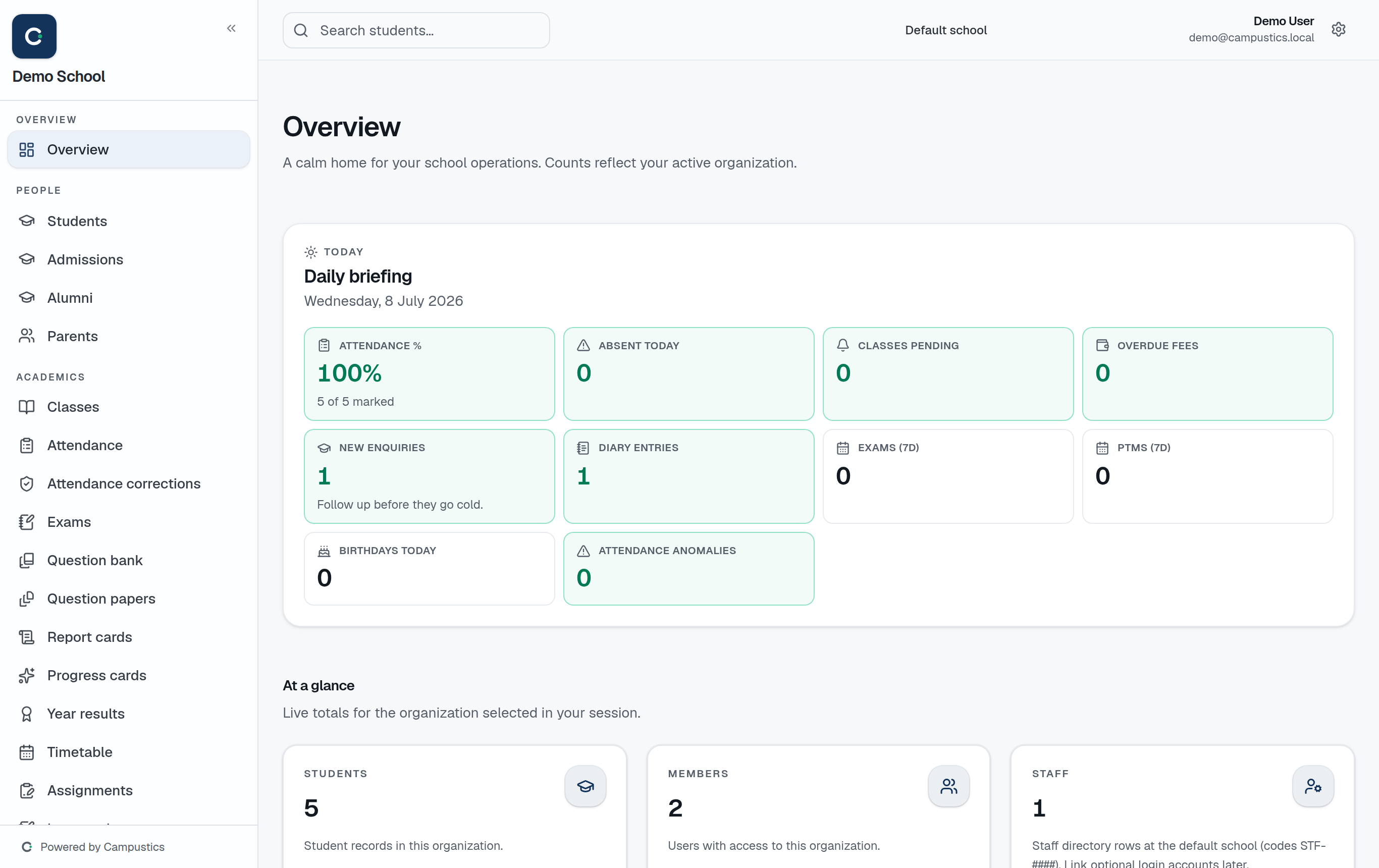Open Attendance in the sidebar
1379x868 pixels.
[128, 446]
